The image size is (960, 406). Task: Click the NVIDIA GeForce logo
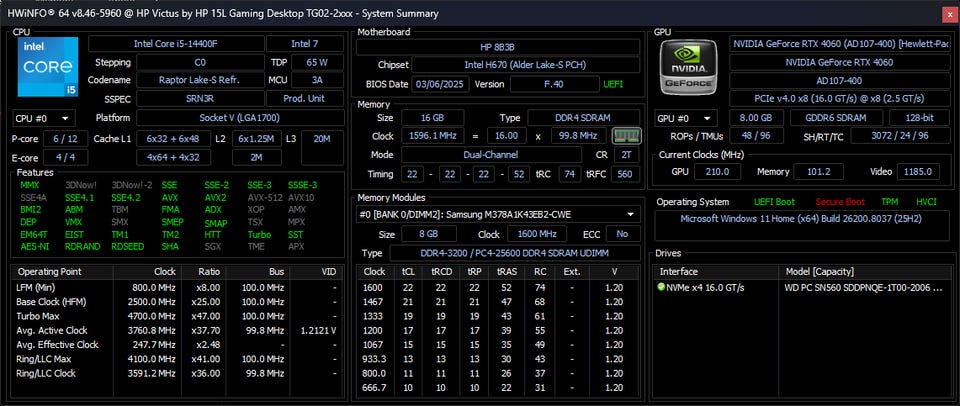tap(687, 70)
